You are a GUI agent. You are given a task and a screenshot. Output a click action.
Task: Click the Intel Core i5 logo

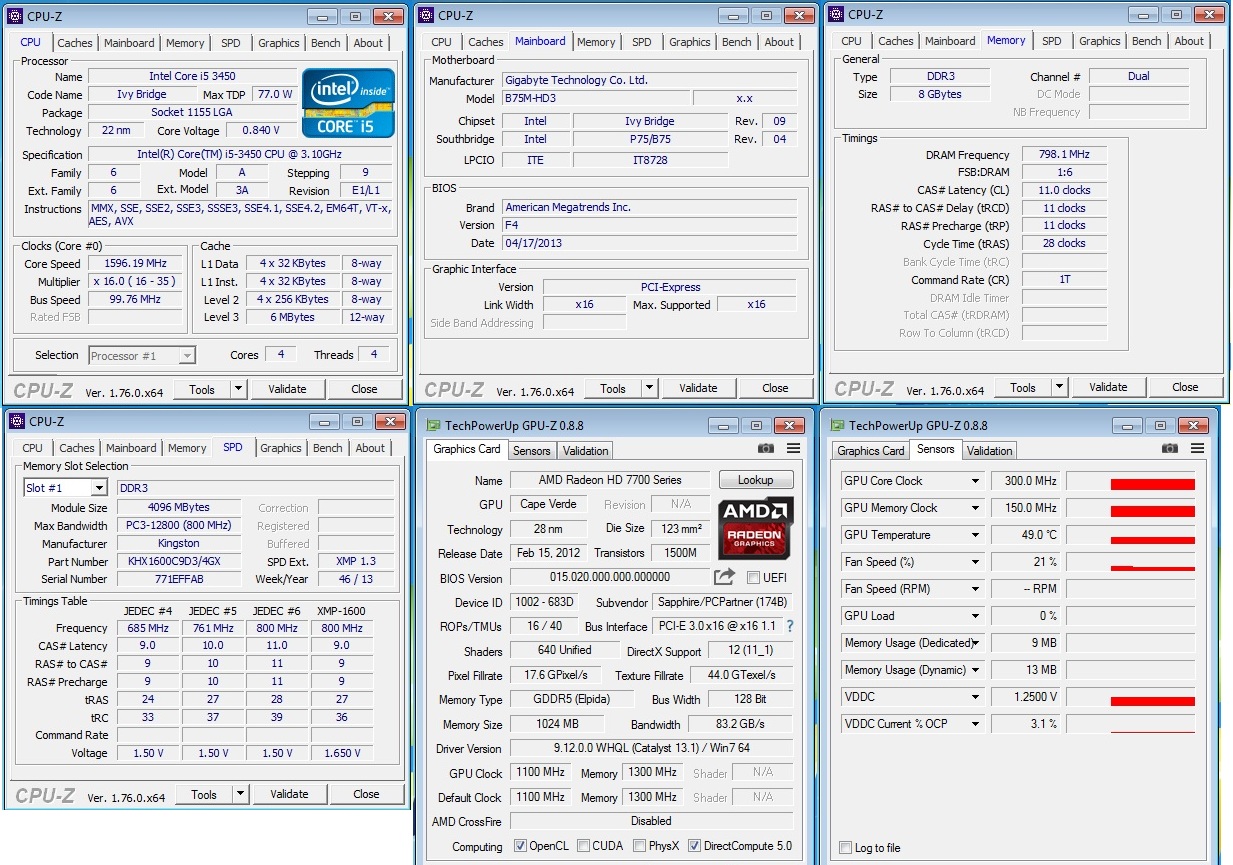[x=348, y=103]
